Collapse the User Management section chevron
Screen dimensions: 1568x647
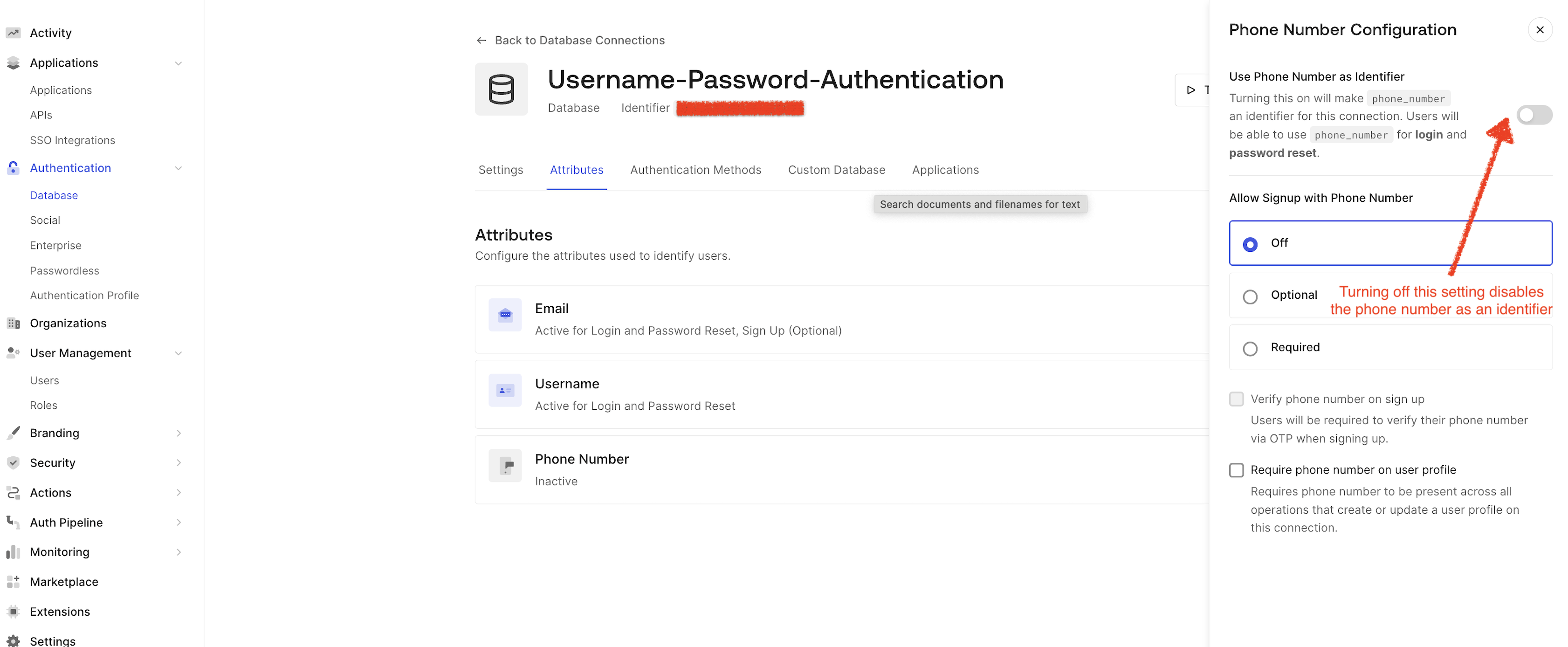tap(179, 354)
